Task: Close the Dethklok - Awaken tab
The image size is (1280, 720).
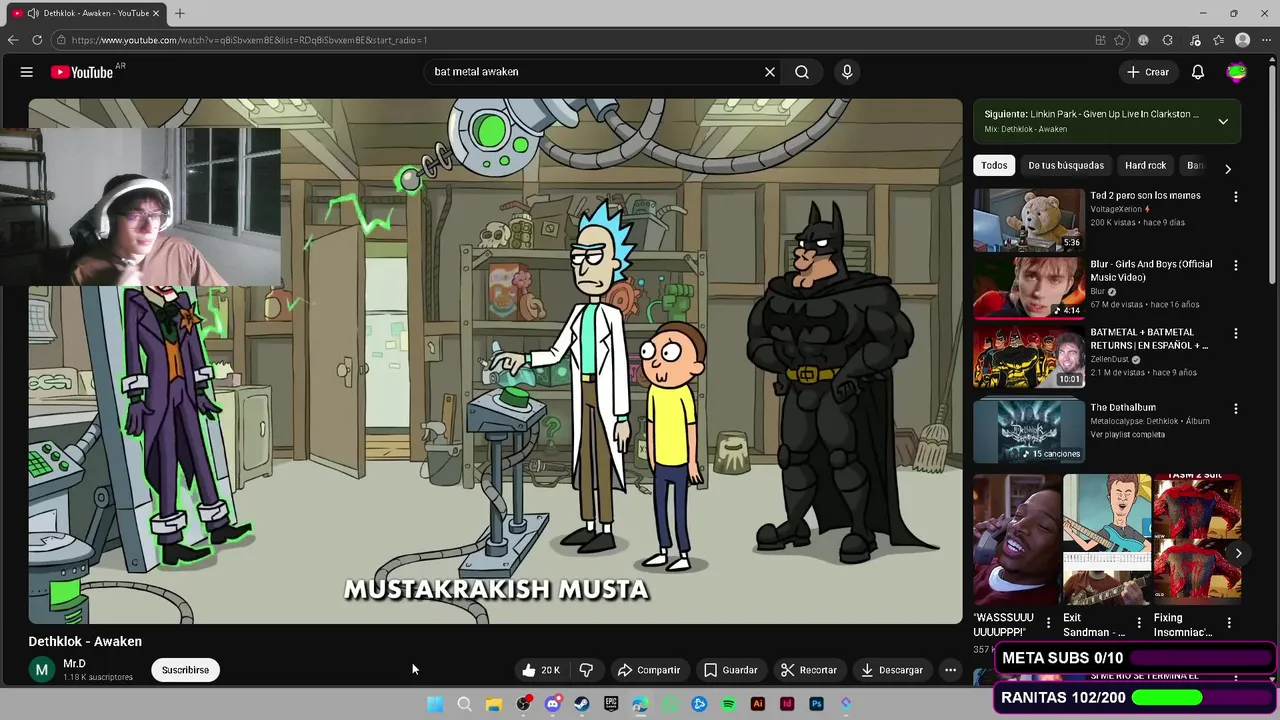Action: point(156,13)
